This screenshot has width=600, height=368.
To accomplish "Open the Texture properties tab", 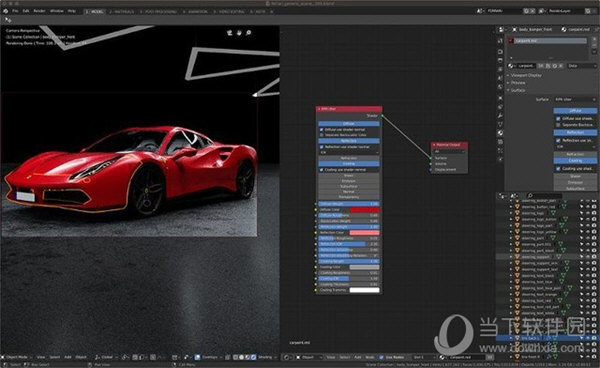I will pyautogui.click(x=500, y=142).
